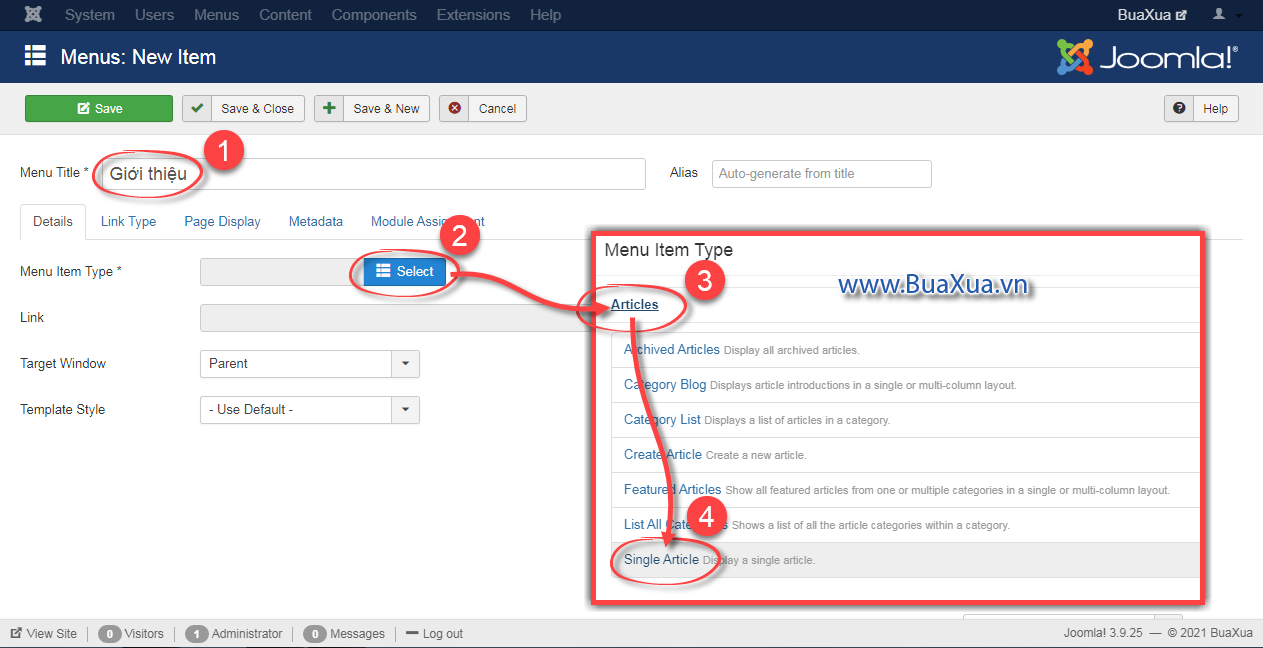Click the BuaXua site link at top right
Image resolution: width=1263 pixels, height=648 pixels.
tap(1152, 15)
